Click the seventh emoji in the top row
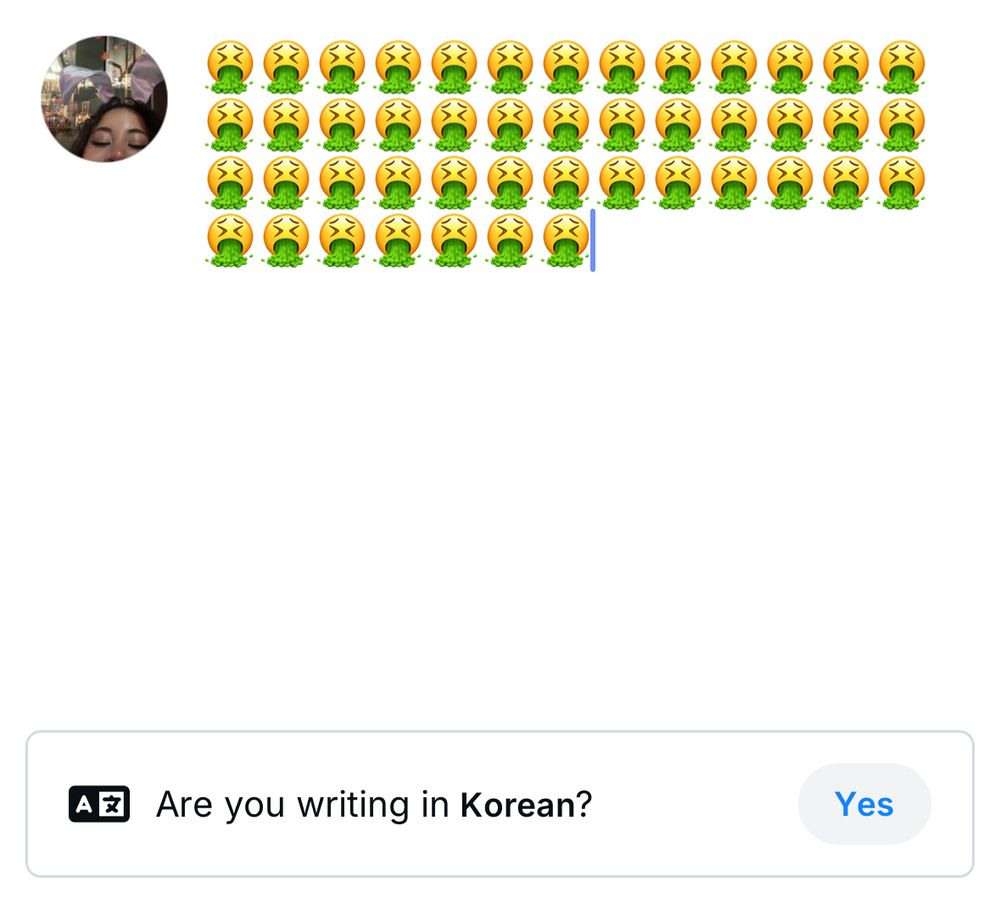 pos(566,66)
